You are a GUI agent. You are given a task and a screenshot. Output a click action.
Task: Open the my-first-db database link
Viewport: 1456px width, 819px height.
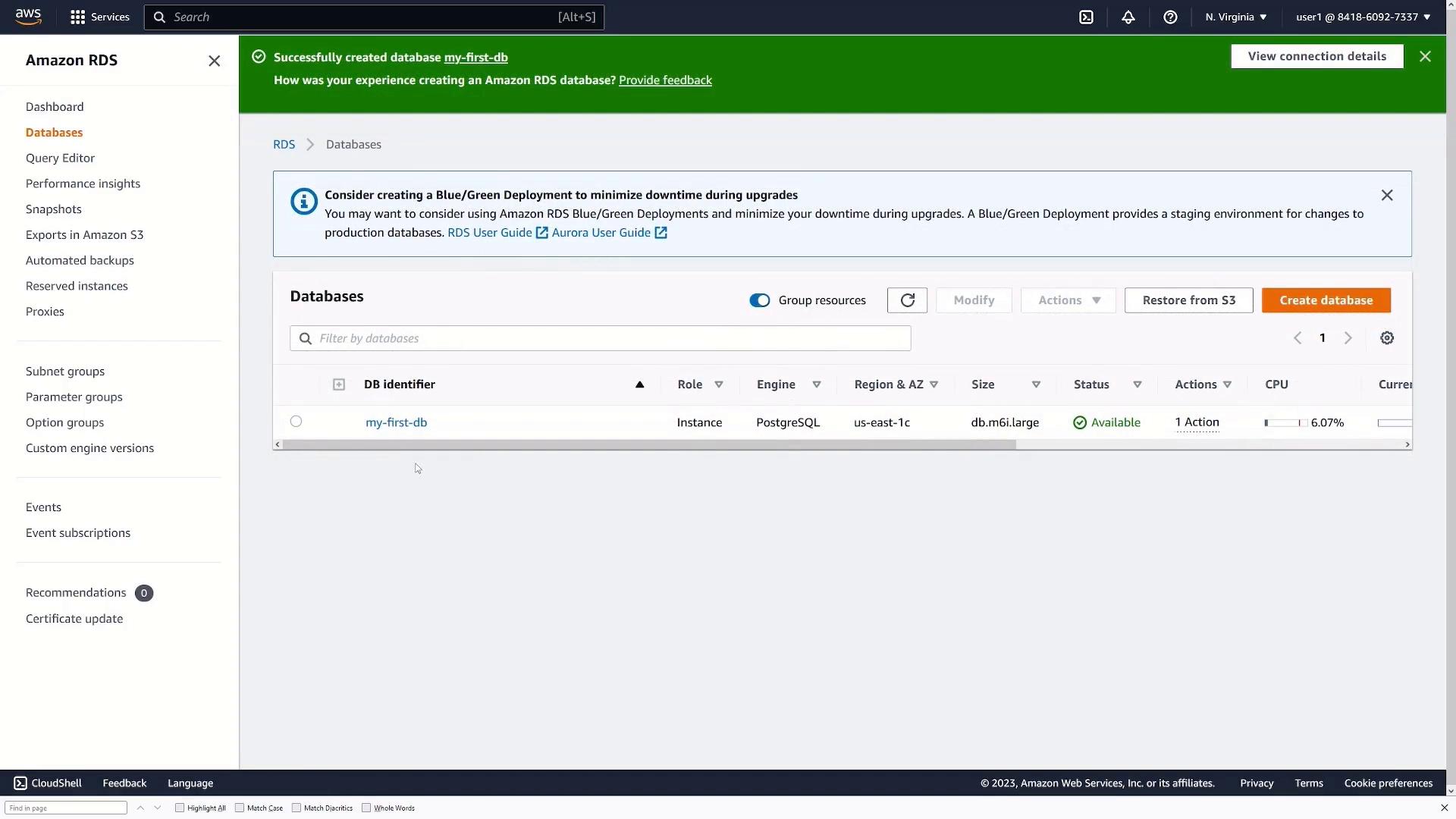[x=396, y=422]
